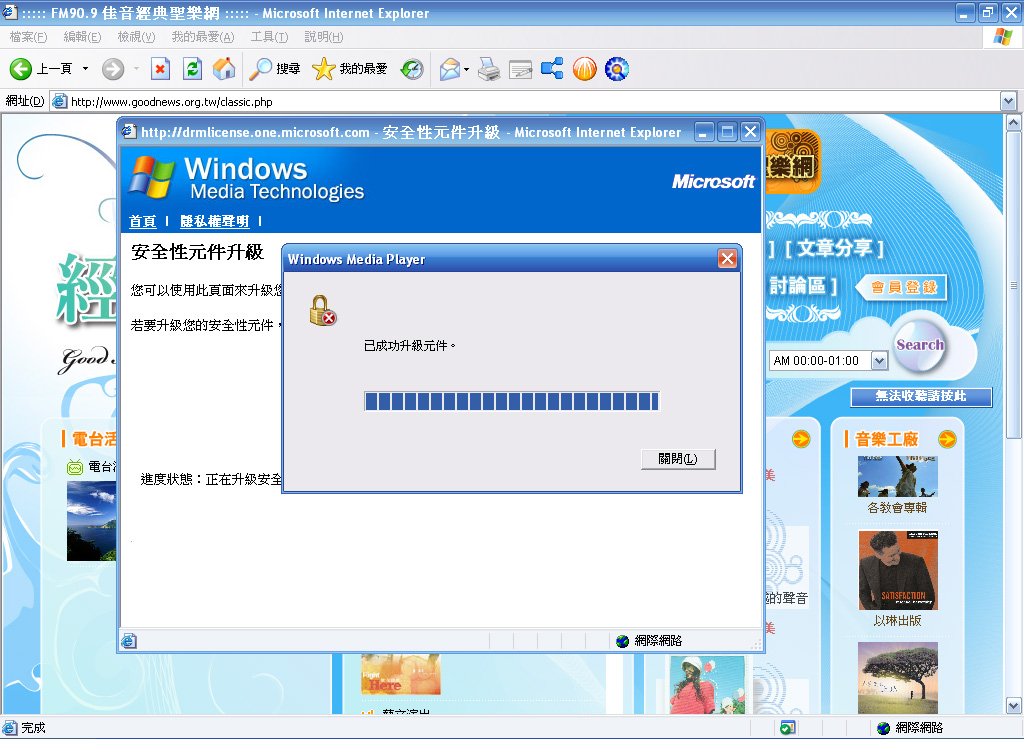Open the 編輯(E) menu
The width and height of the screenshot is (1024, 739).
coord(82,37)
